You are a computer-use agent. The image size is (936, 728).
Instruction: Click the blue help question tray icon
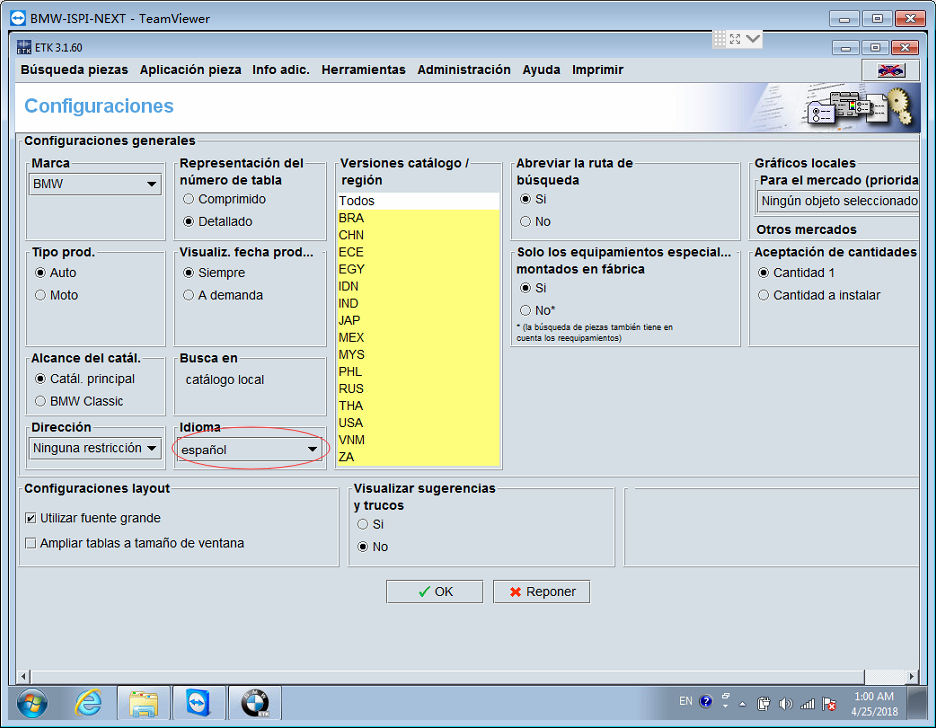pos(706,701)
